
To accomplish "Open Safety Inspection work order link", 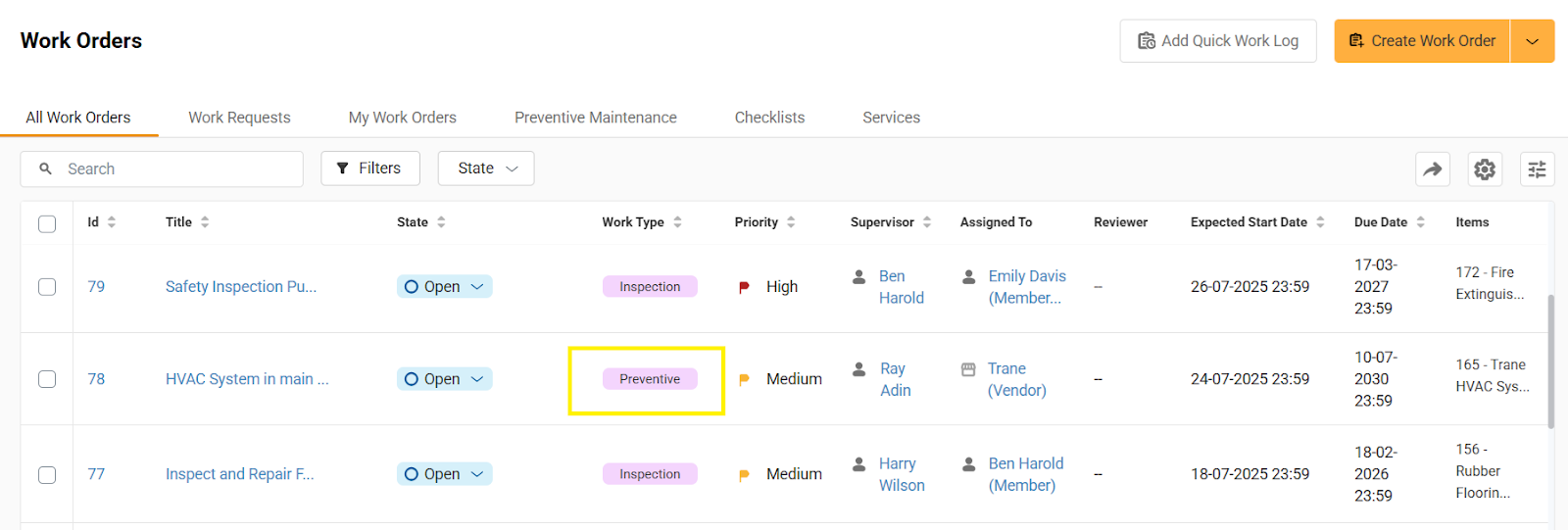I will 240,287.
